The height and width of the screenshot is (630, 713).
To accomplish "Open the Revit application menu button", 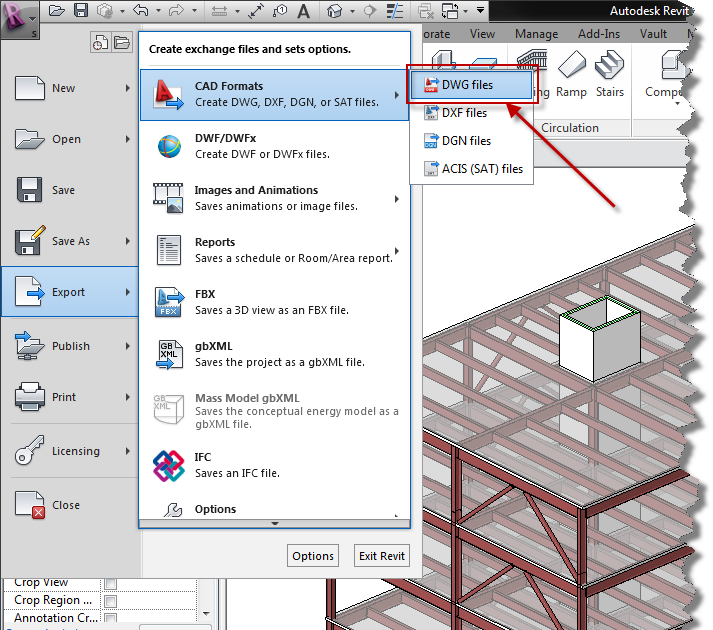I will point(19,18).
